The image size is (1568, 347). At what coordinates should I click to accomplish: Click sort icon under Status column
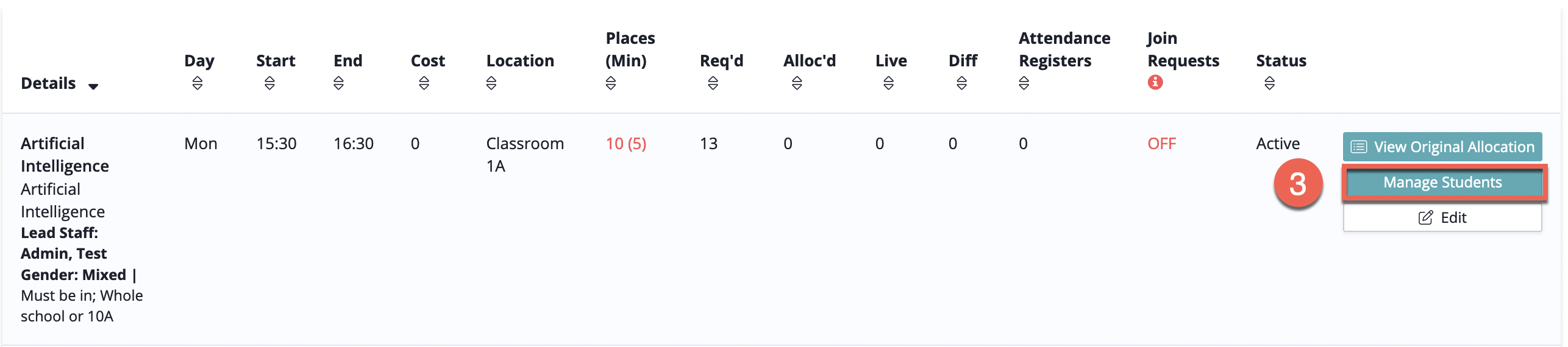[x=1269, y=83]
